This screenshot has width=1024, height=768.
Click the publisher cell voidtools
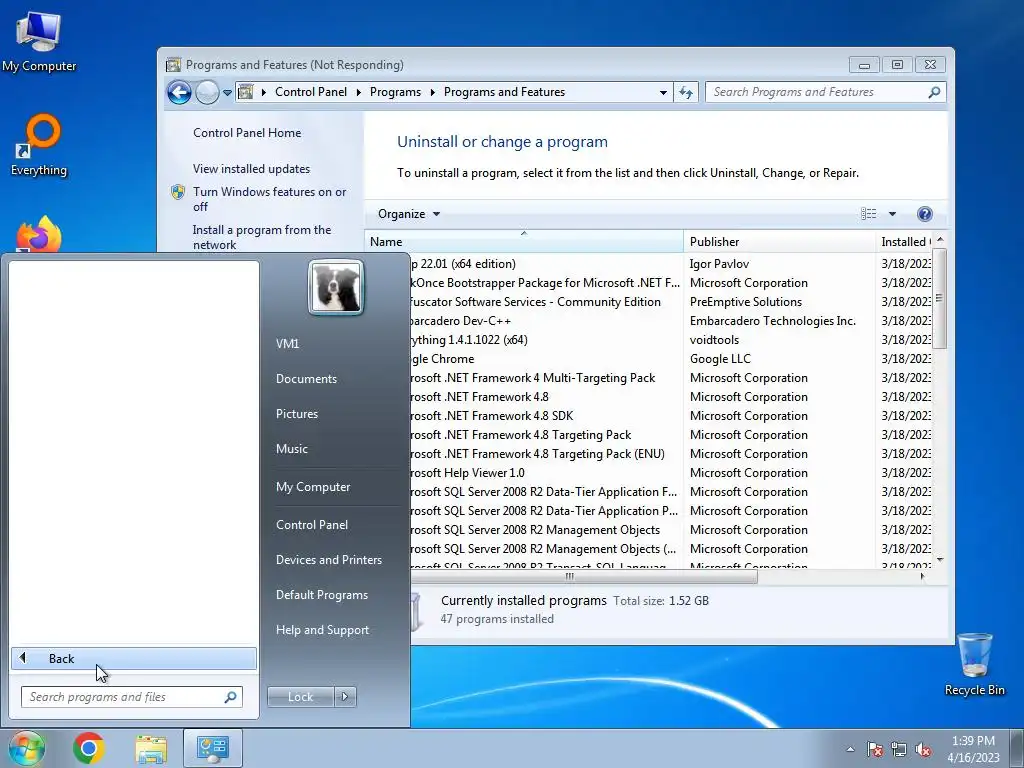714,340
